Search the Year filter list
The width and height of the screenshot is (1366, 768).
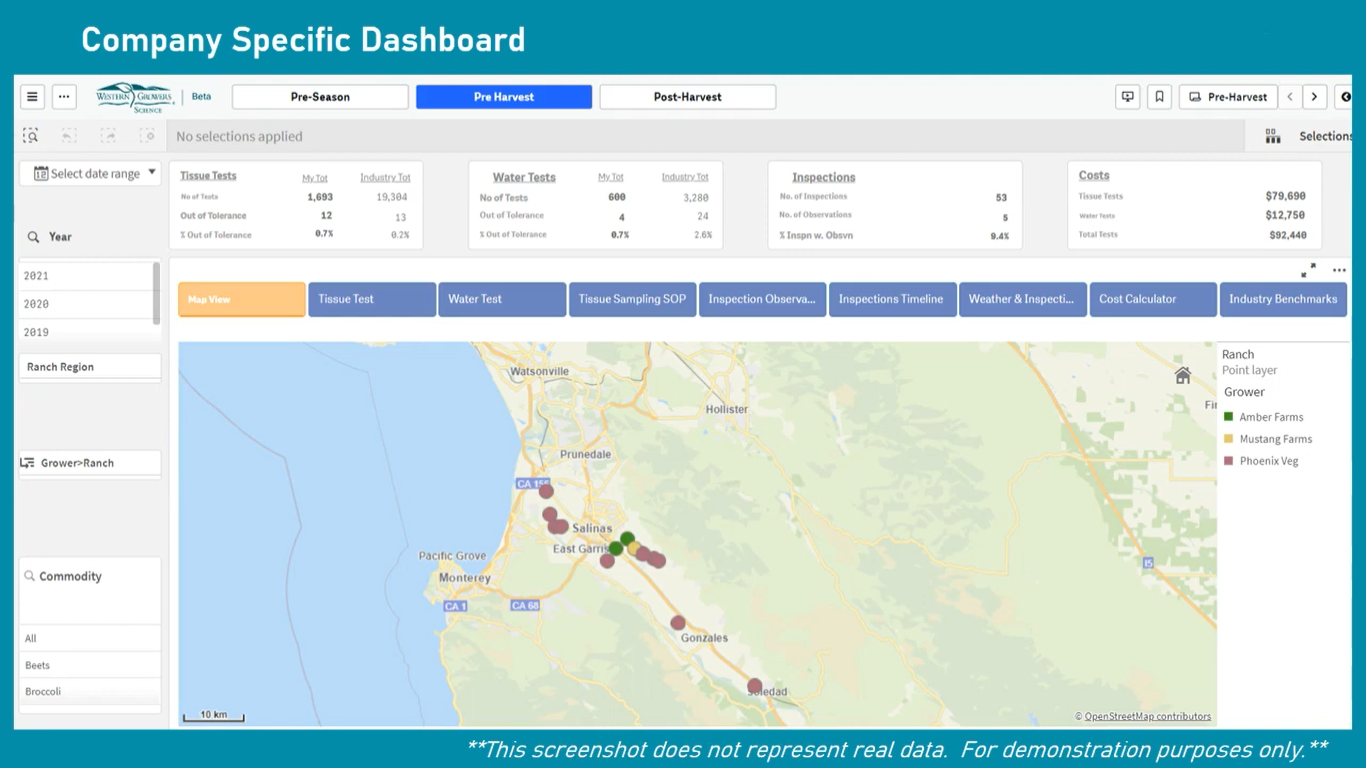(x=33, y=237)
